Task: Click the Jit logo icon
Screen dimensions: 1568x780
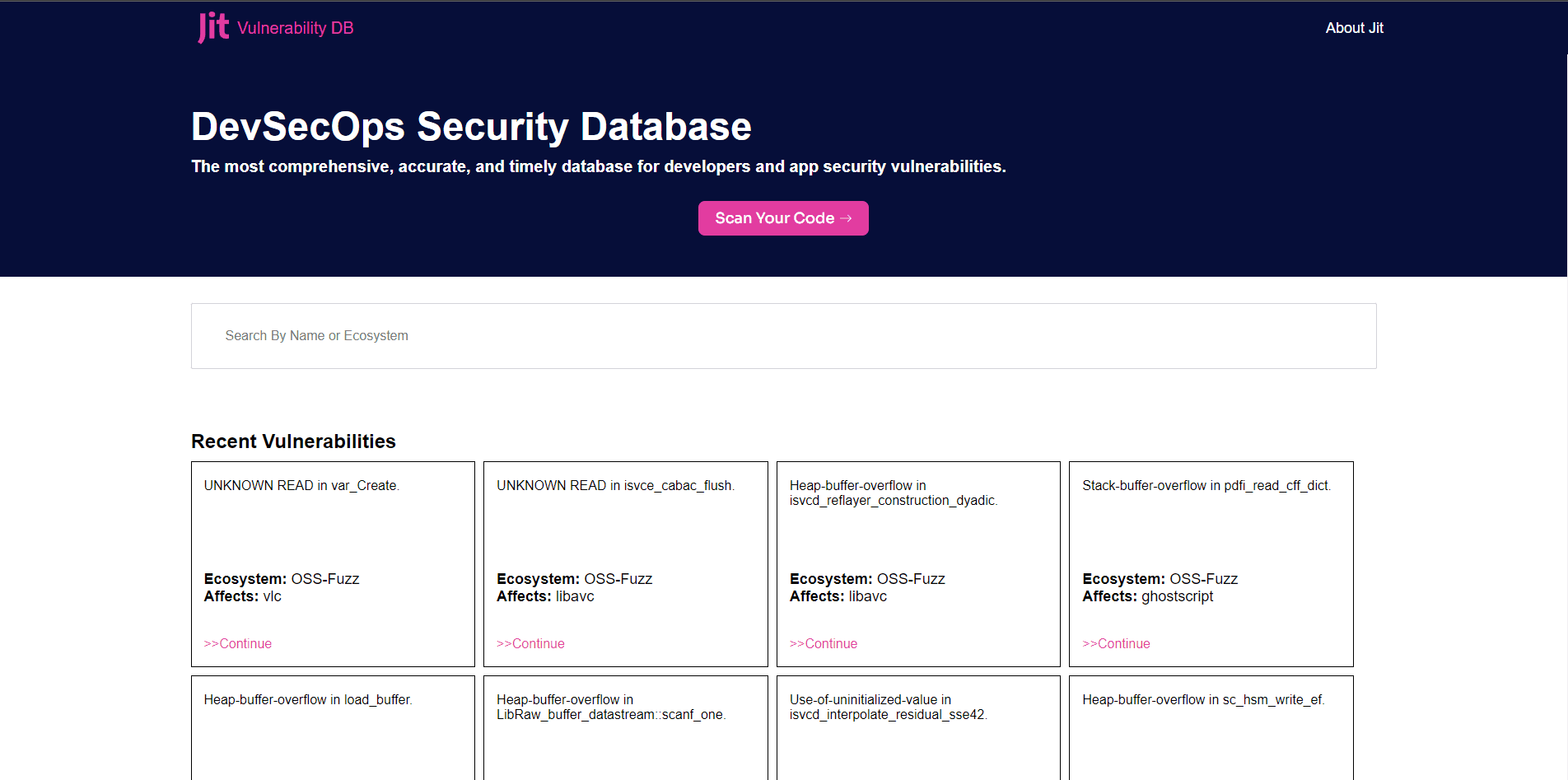Action: (x=213, y=27)
